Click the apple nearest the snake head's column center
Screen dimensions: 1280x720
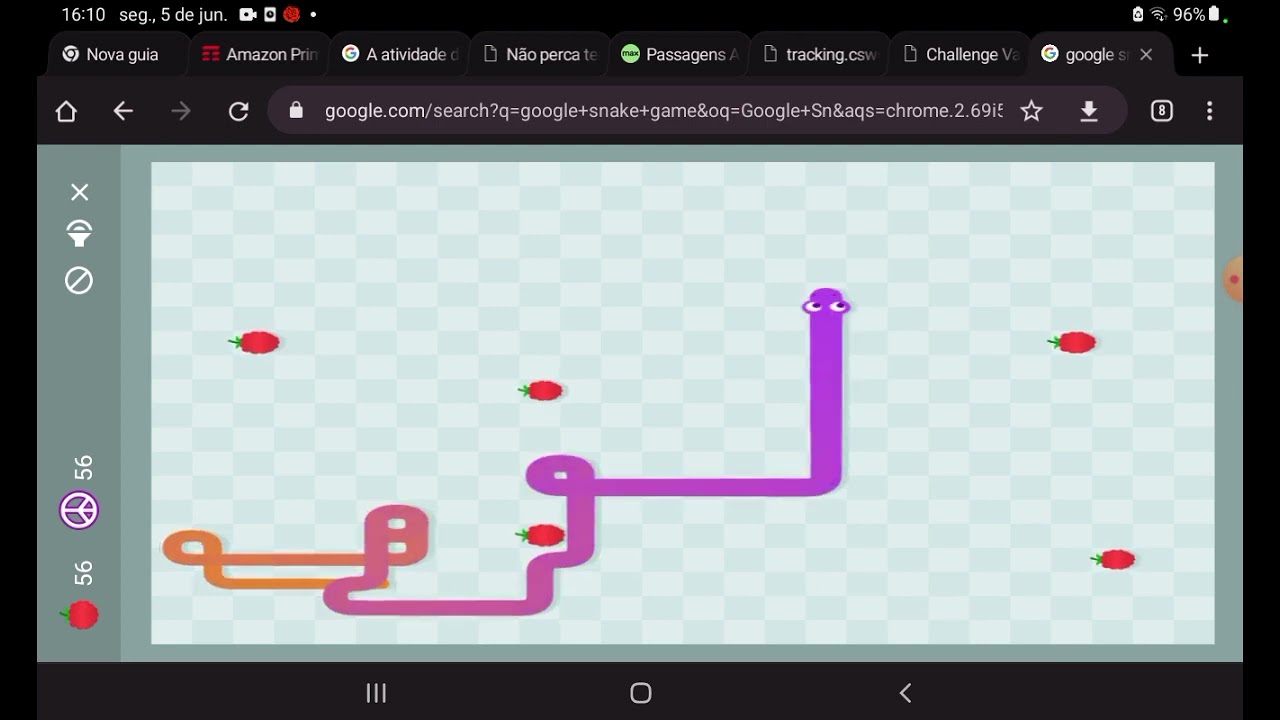pos(1072,343)
